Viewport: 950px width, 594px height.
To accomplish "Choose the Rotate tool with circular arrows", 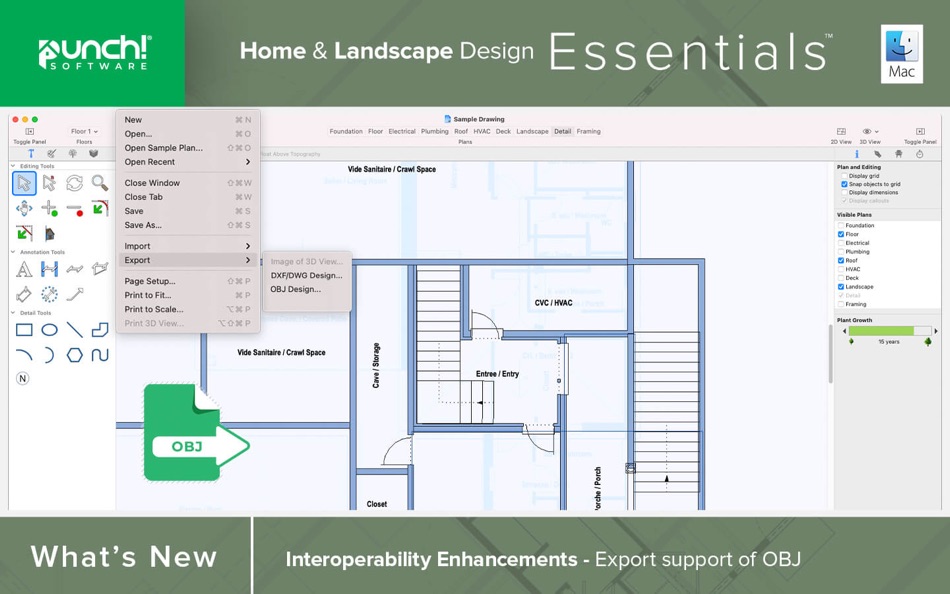I will pyautogui.click(x=75, y=183).
